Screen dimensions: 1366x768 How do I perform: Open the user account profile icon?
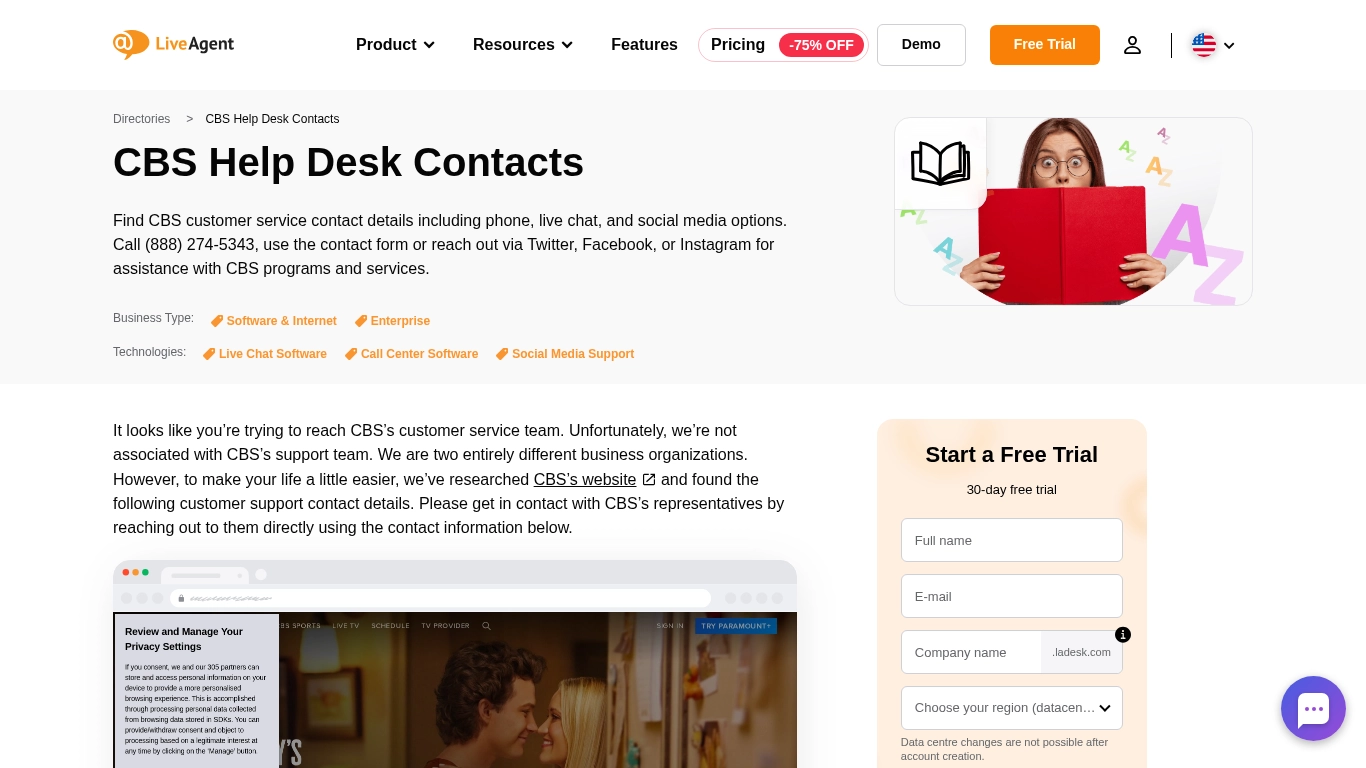click(1132, 45)
